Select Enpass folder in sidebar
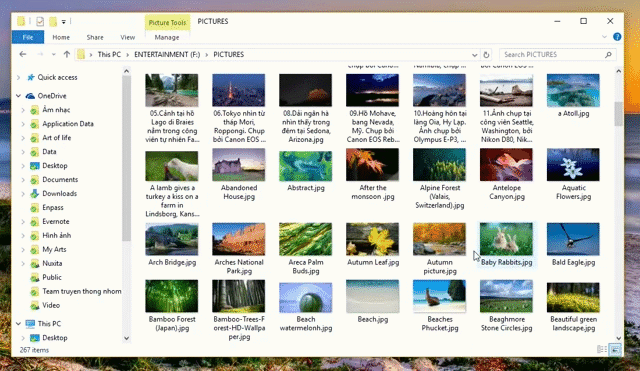The width and height of the screenshot is (640, 371). click(x=53, y=207)
